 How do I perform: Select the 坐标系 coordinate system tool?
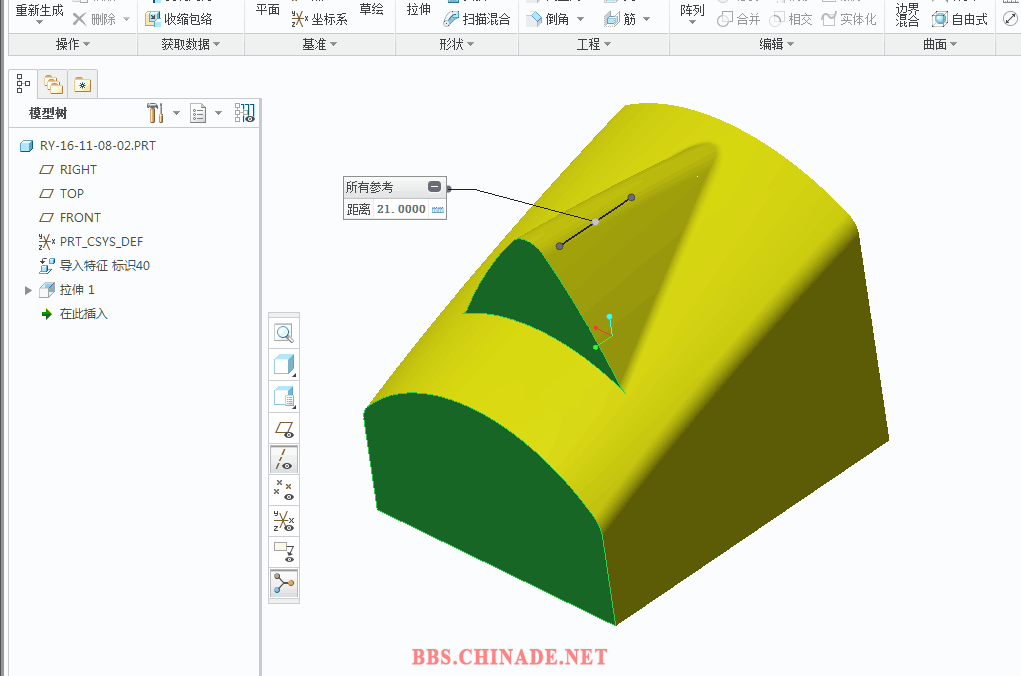320,19
